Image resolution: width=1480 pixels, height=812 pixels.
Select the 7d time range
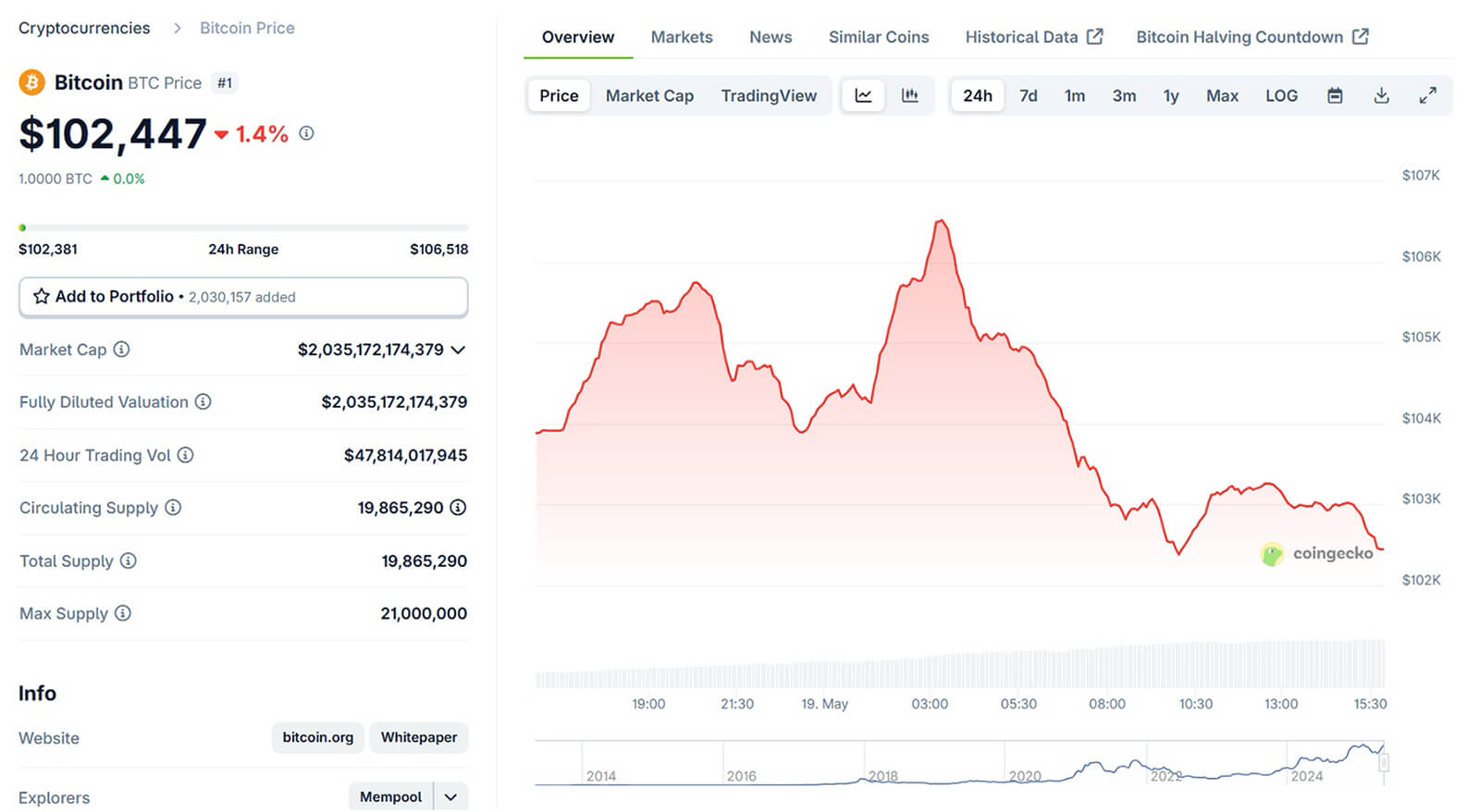[x=1028, y=95]
